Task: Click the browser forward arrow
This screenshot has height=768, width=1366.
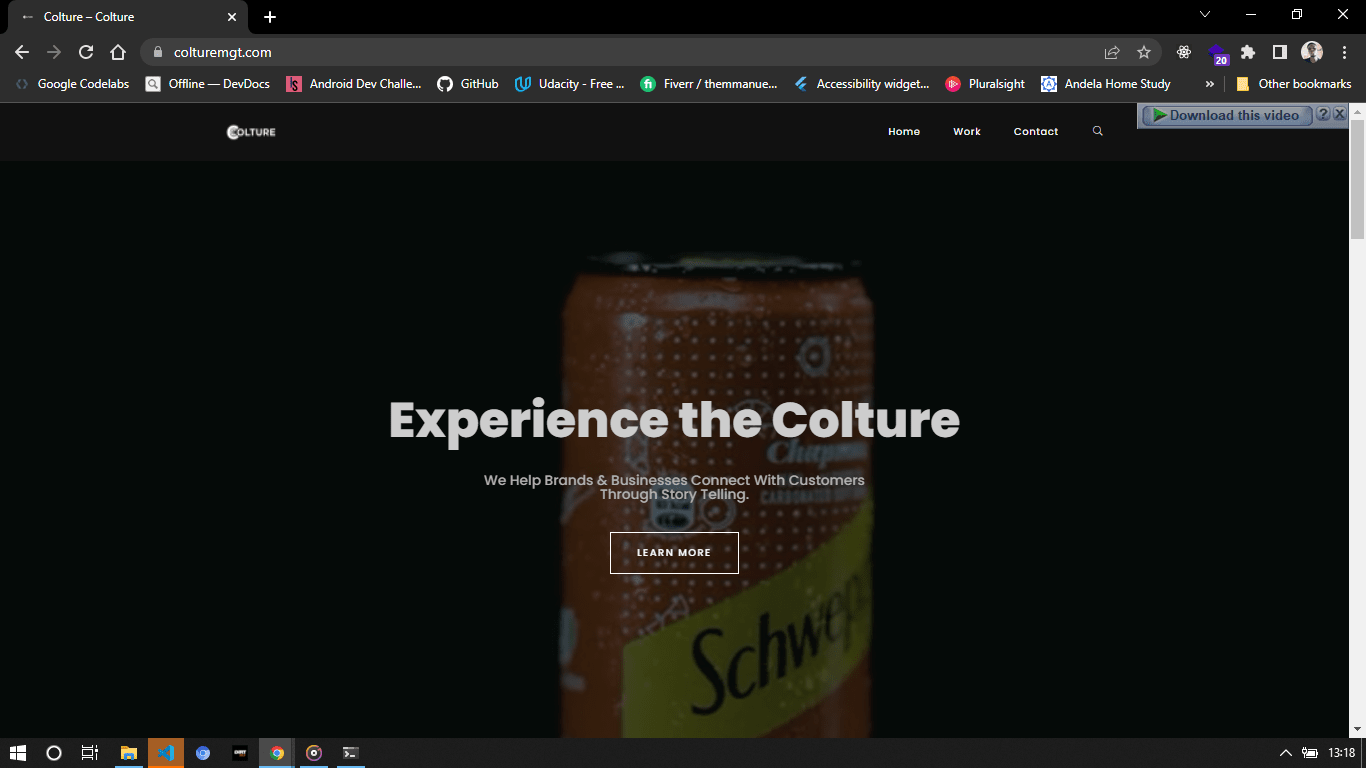Action: [54, 52]
